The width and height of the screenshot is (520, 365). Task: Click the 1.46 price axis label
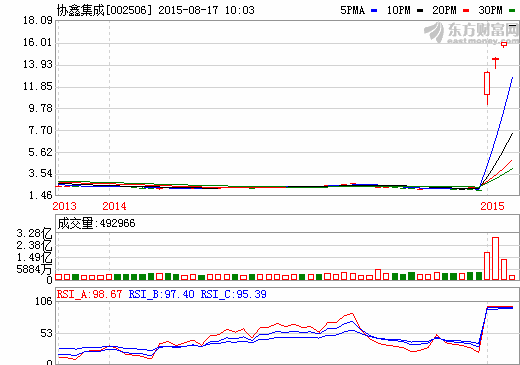point(41,195)
